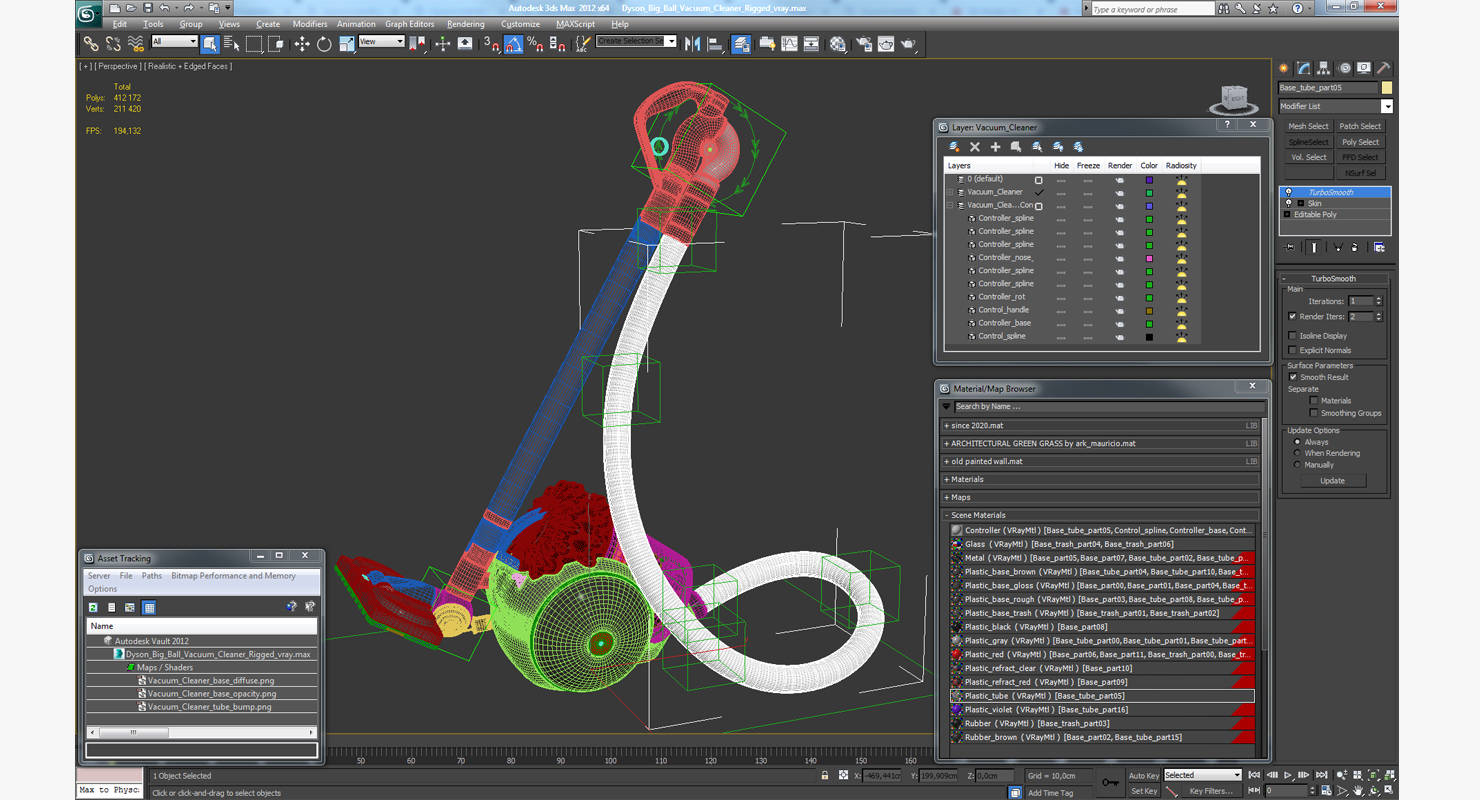Viewport: 1480px width, 800px height.
Task: Open the Curve Editor icon
Action: (x=789, y=44)
